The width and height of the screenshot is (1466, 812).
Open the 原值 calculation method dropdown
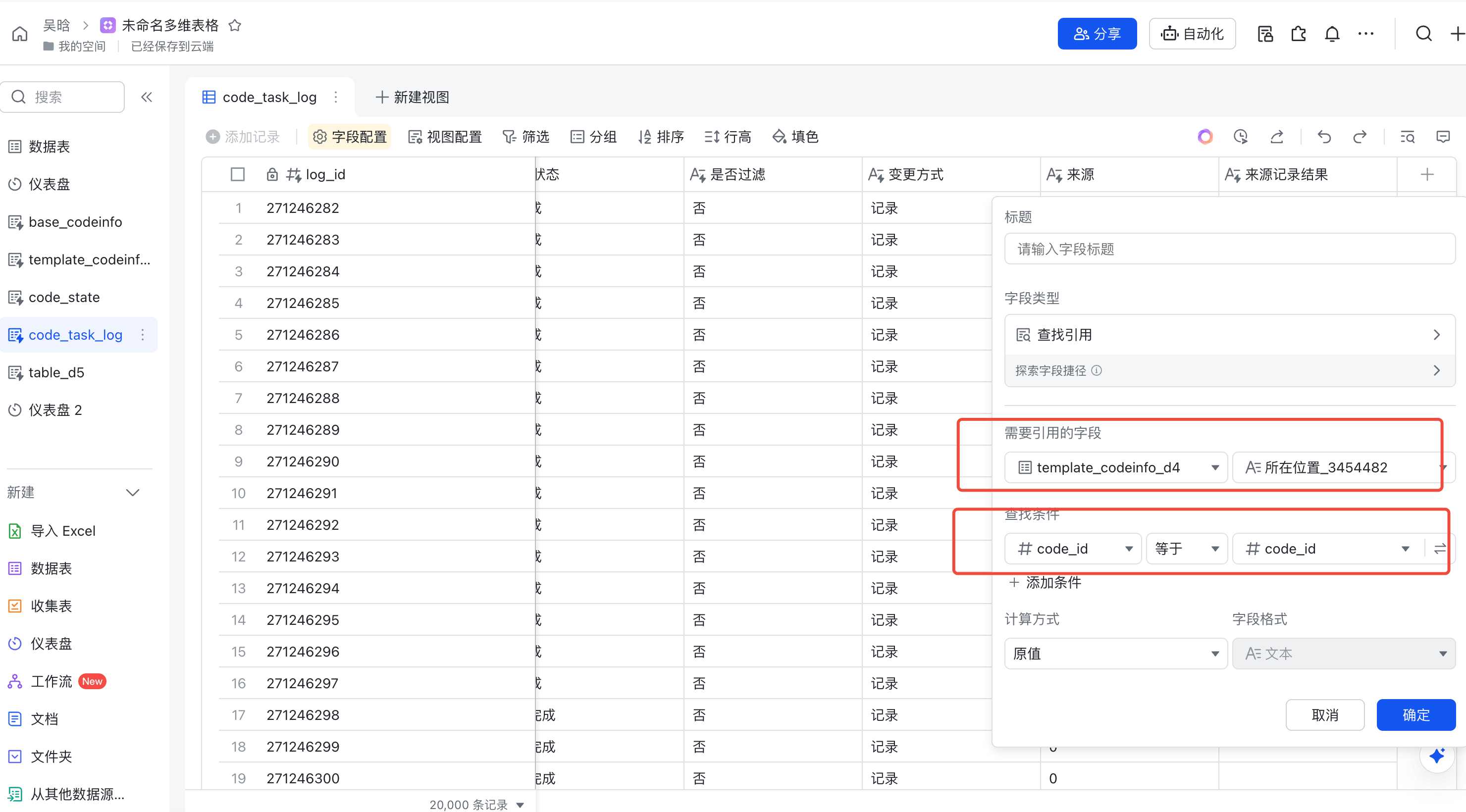click(x=1115, y=653)
